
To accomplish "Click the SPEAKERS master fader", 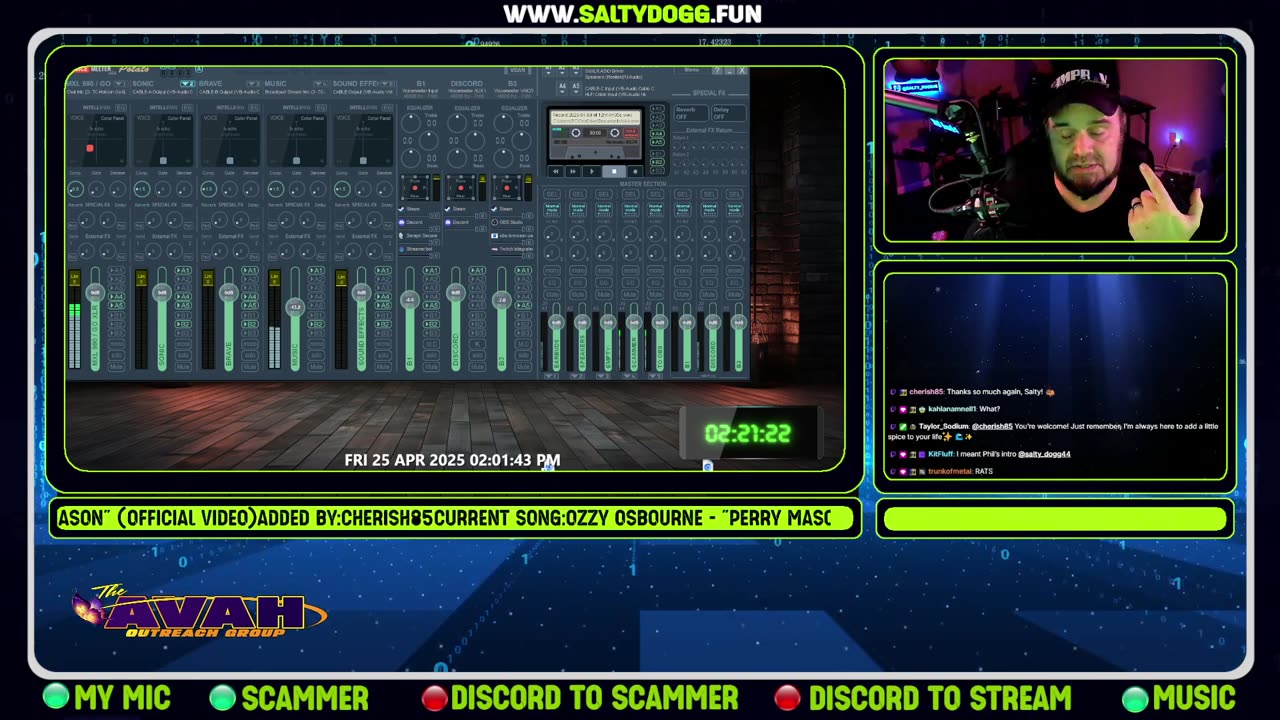I will tap(582, 322).
